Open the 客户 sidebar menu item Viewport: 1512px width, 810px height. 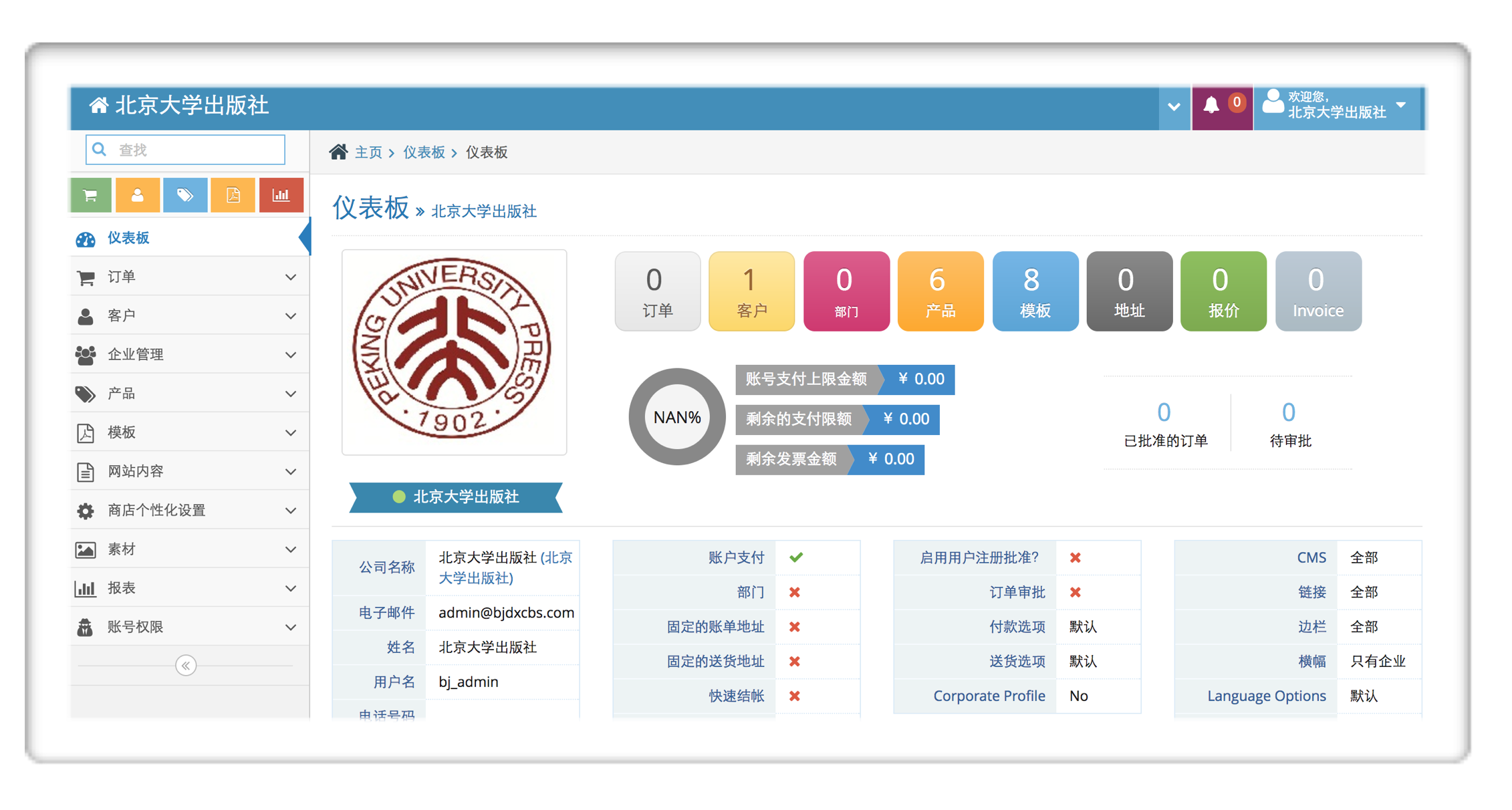click(x=189, y=315)
